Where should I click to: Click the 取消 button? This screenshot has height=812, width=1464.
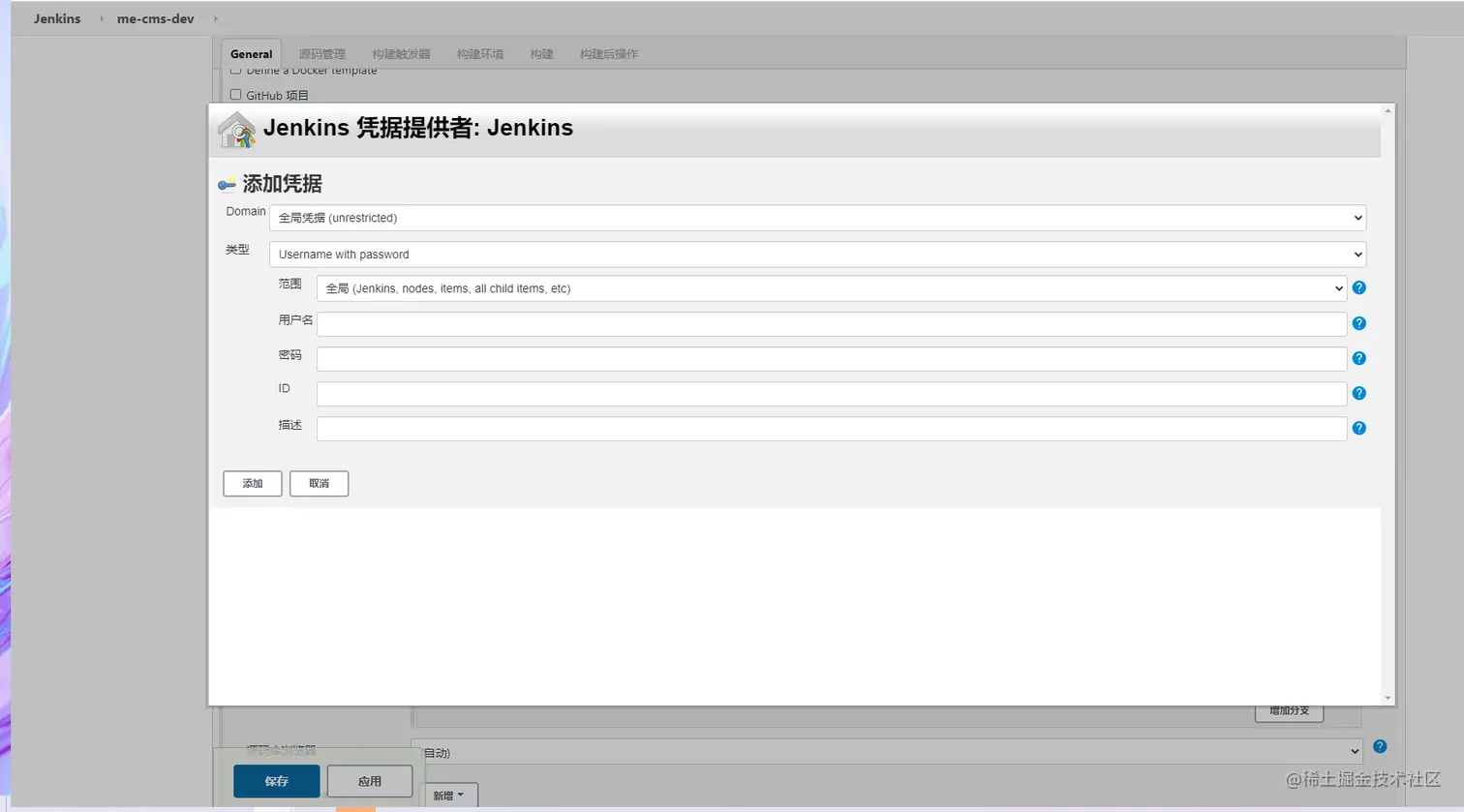tap(320, 484)
